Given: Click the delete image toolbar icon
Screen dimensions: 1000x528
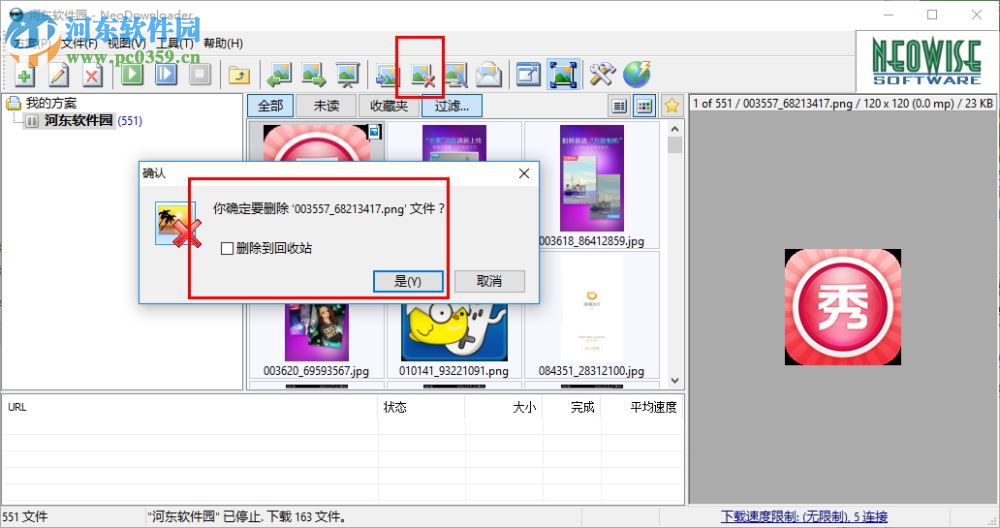Looking at the screenshot, I should [422, 75].
